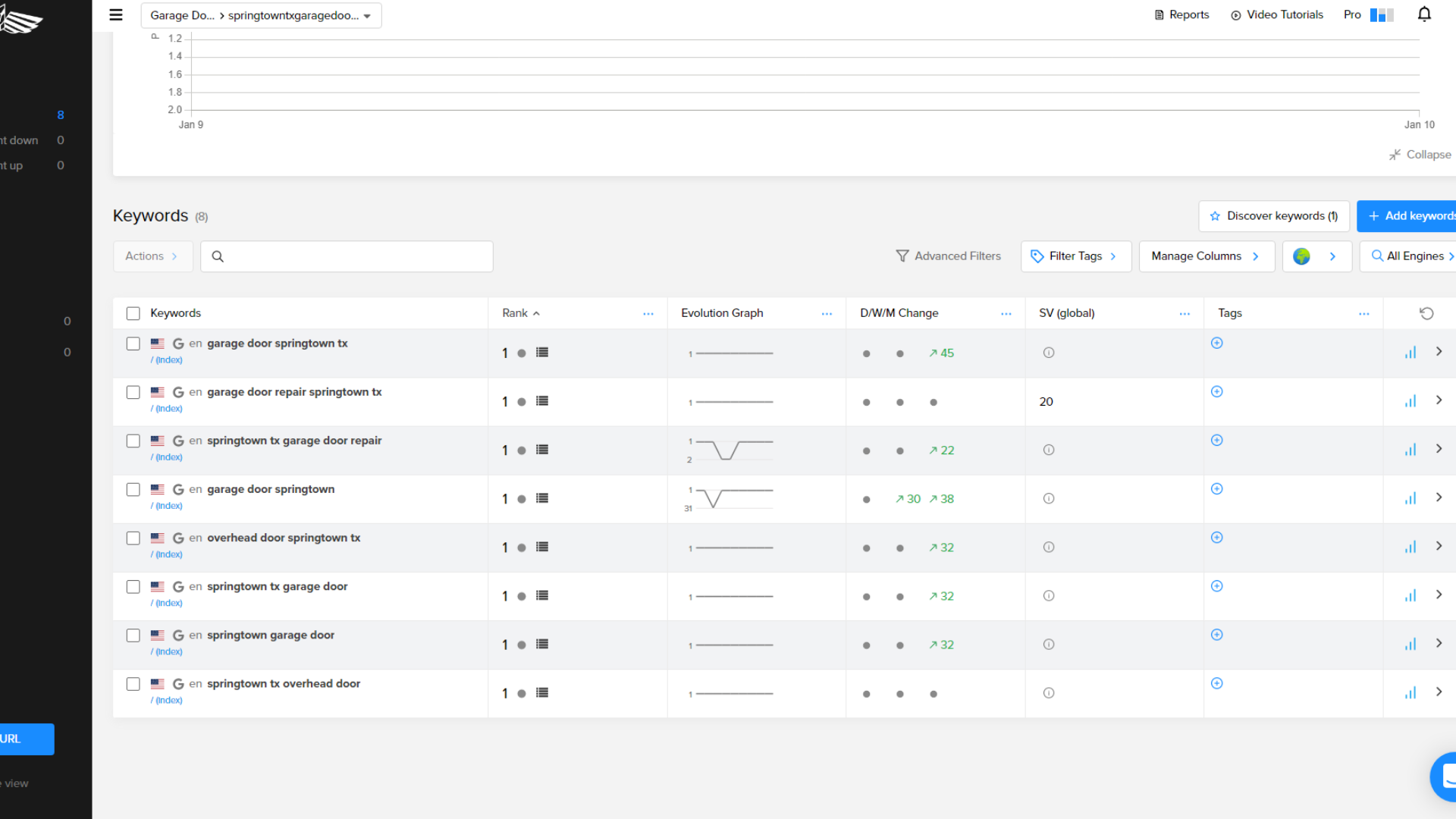Open D/W/M Change column options
Image resolution: width=1456 pixels, height=819 pixels.
(1006, 313)
